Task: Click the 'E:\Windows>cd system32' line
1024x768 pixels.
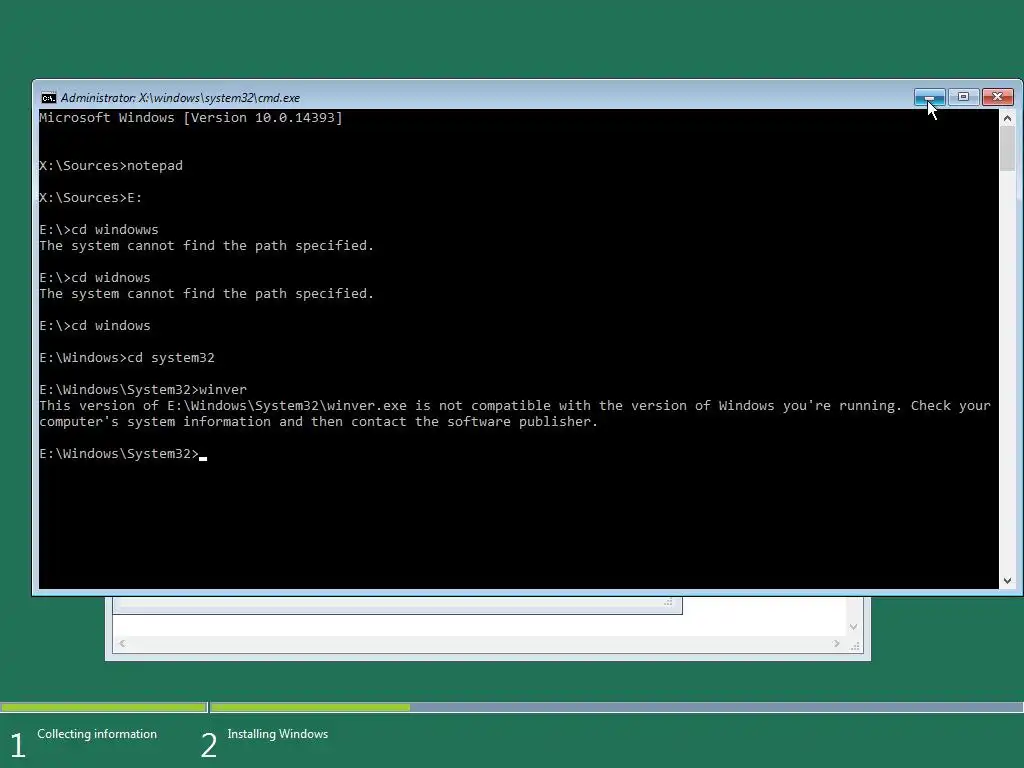Action: click(127, 358)
